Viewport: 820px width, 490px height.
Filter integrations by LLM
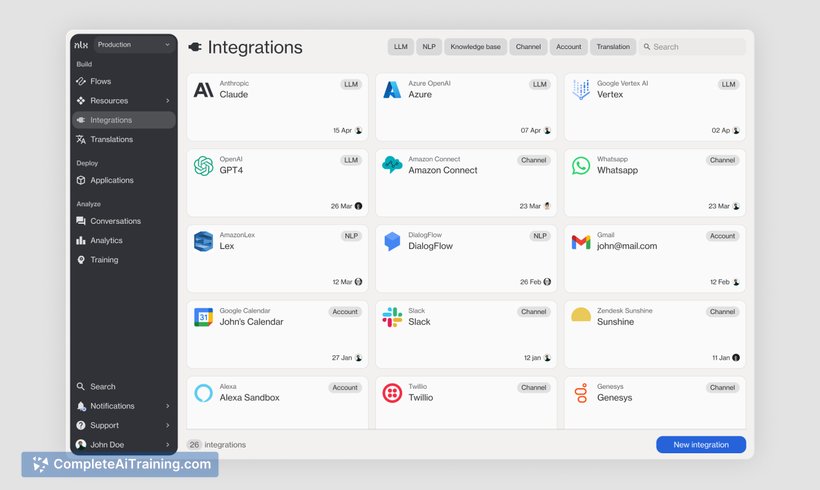point(401,47)
